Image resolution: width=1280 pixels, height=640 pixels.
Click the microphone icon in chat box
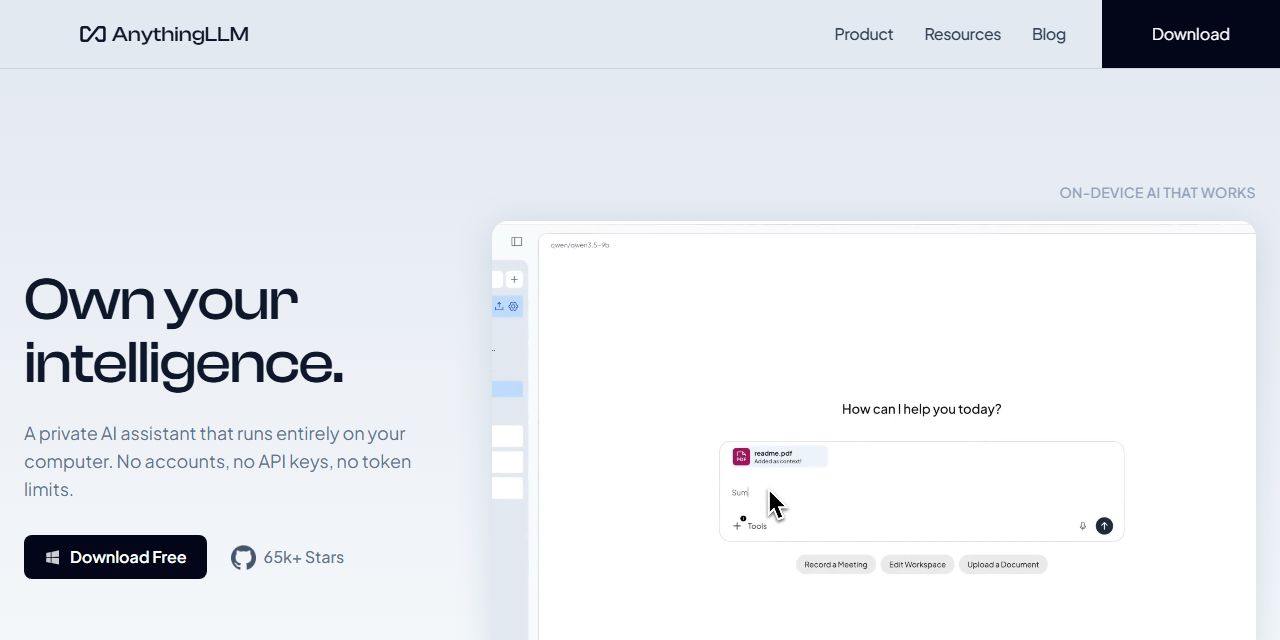1082,526
